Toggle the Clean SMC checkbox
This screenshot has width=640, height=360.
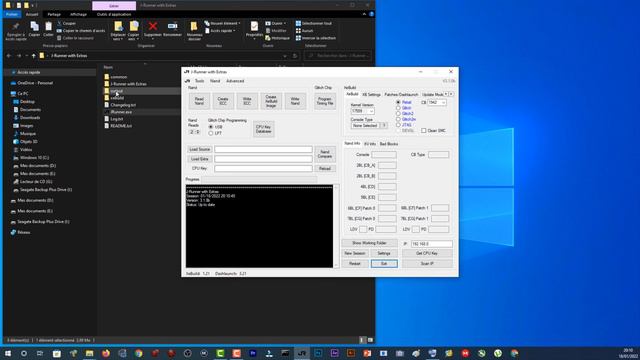pos(424,131)
